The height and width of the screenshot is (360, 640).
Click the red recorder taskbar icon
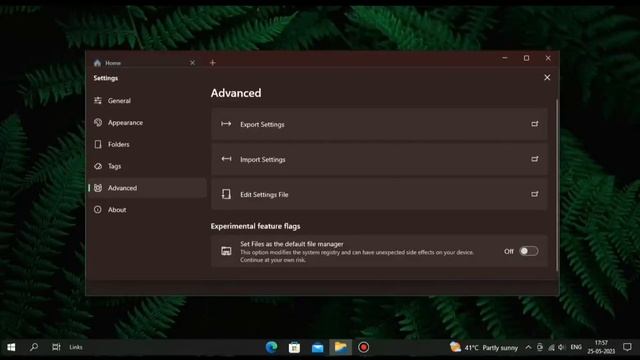coord(364,347)
